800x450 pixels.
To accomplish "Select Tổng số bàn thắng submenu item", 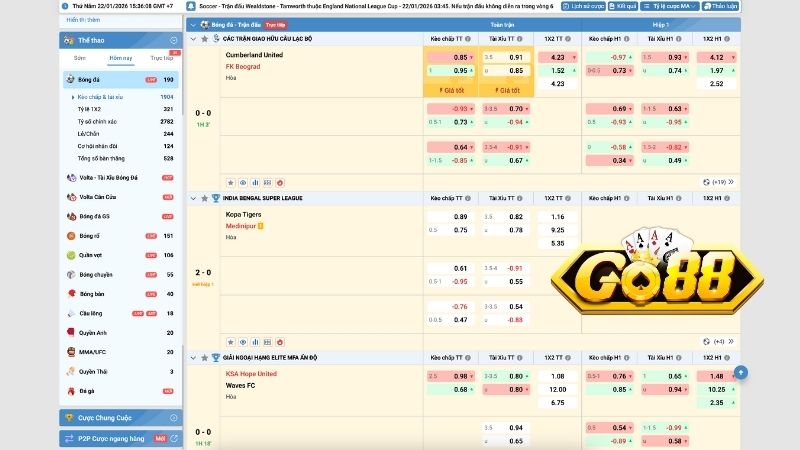I will coord(101,158).
